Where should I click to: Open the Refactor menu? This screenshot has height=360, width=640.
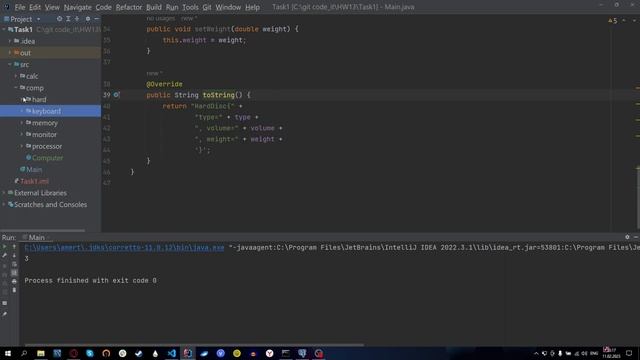click(x=129, y=7)
